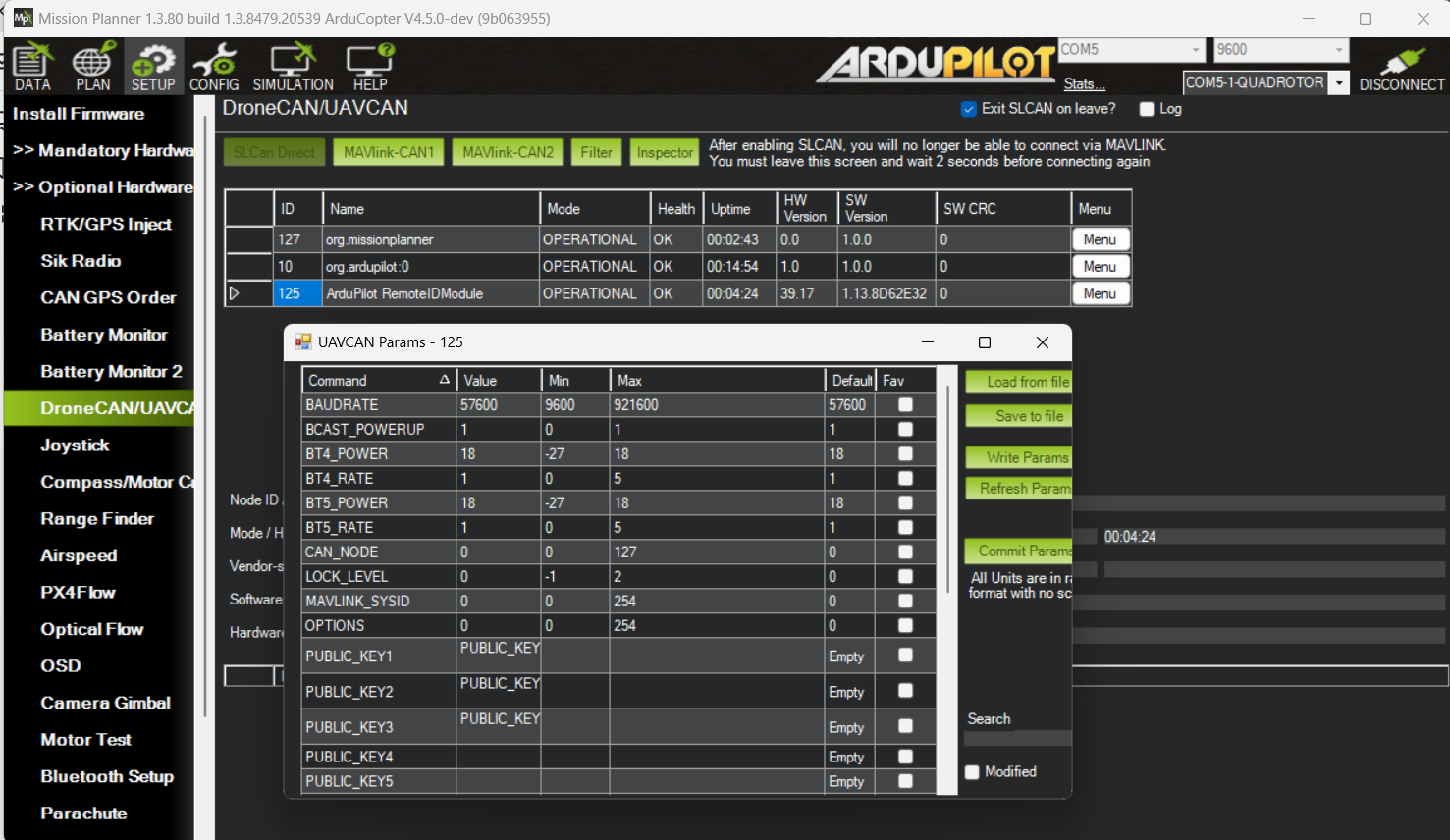Viewport: 1450px width, 840px height.
Task: Click the Mission Planner title bar icon
Action: pyautogui.click(x=22, y=18)
